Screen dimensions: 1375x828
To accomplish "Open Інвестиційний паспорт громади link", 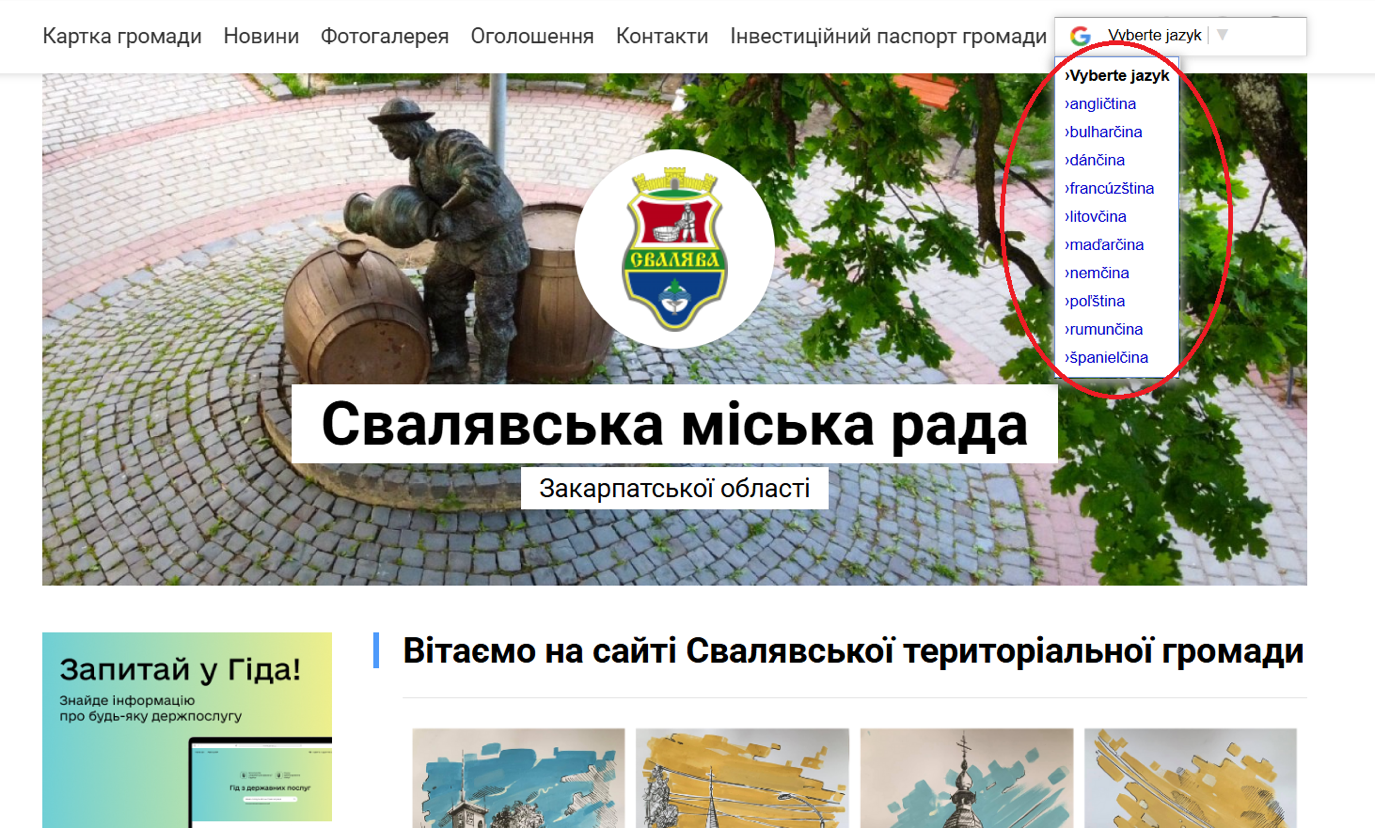I will 888,37.
